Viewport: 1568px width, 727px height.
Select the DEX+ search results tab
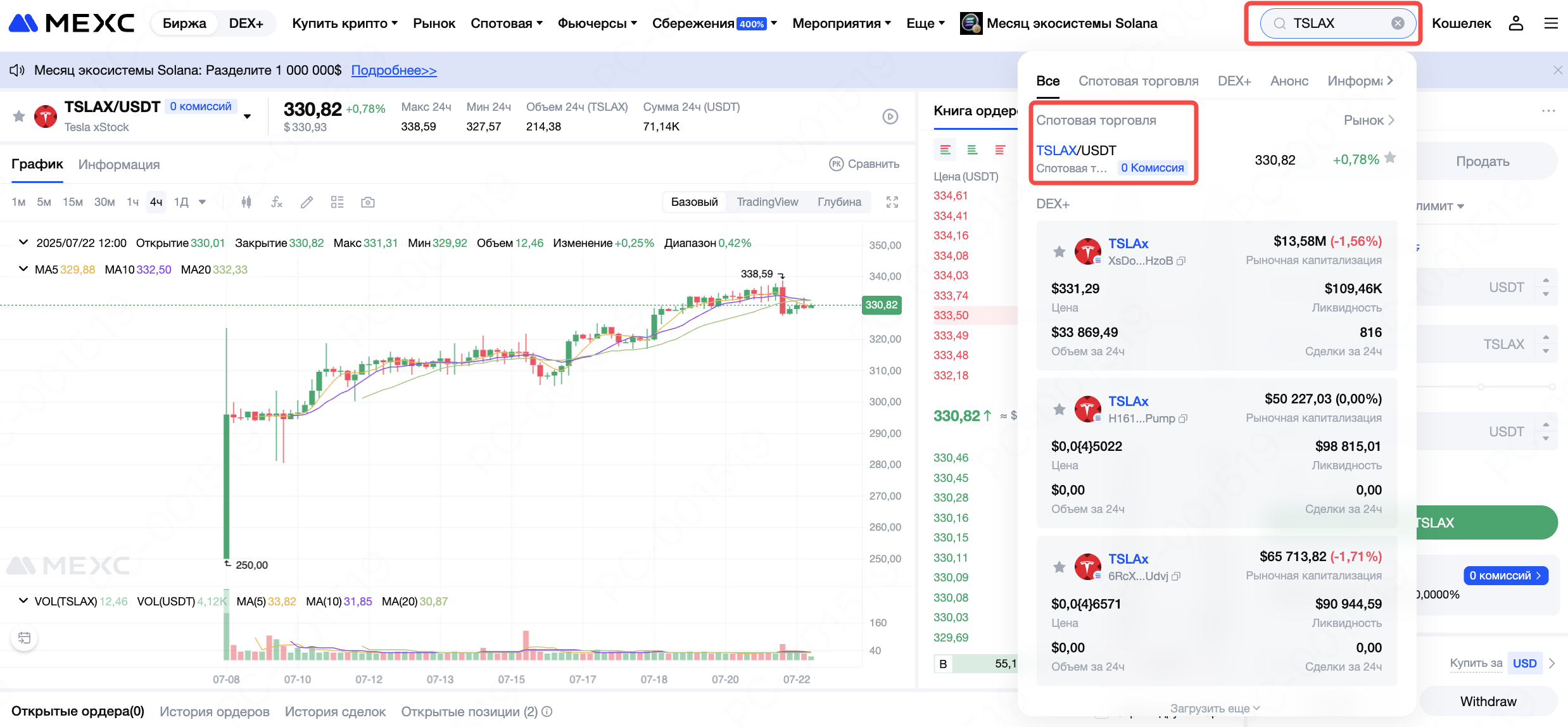1234,81
